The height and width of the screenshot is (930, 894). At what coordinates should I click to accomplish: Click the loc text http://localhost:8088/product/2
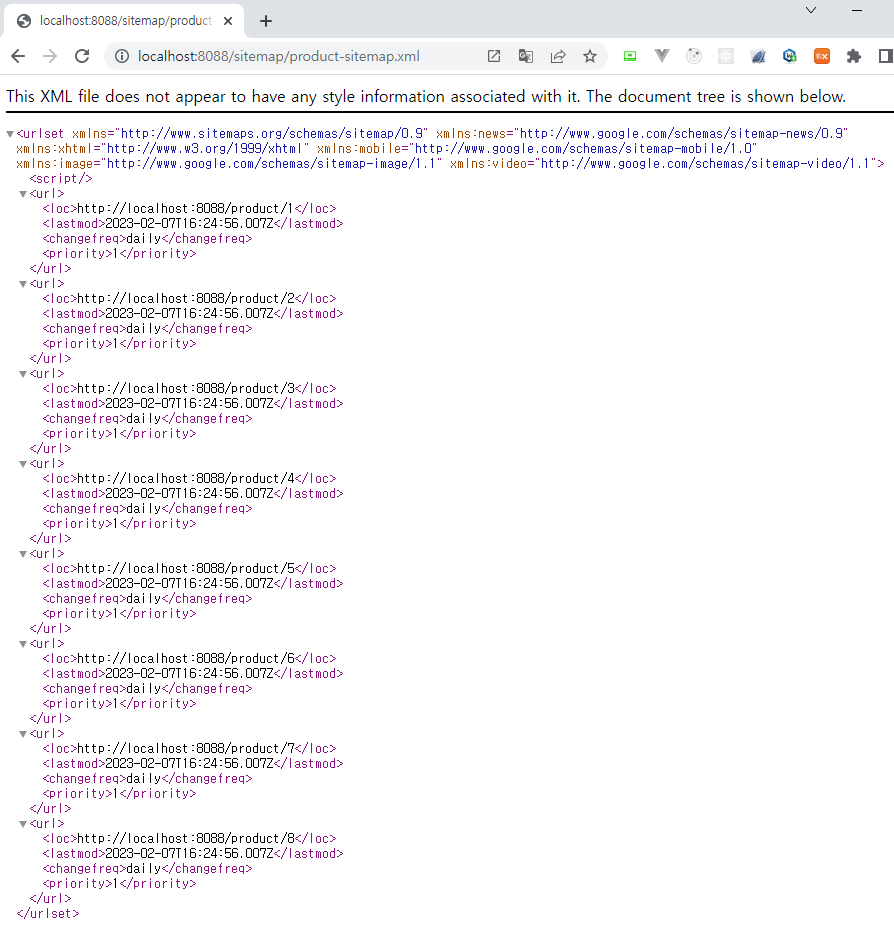click(x=185, y=299)
